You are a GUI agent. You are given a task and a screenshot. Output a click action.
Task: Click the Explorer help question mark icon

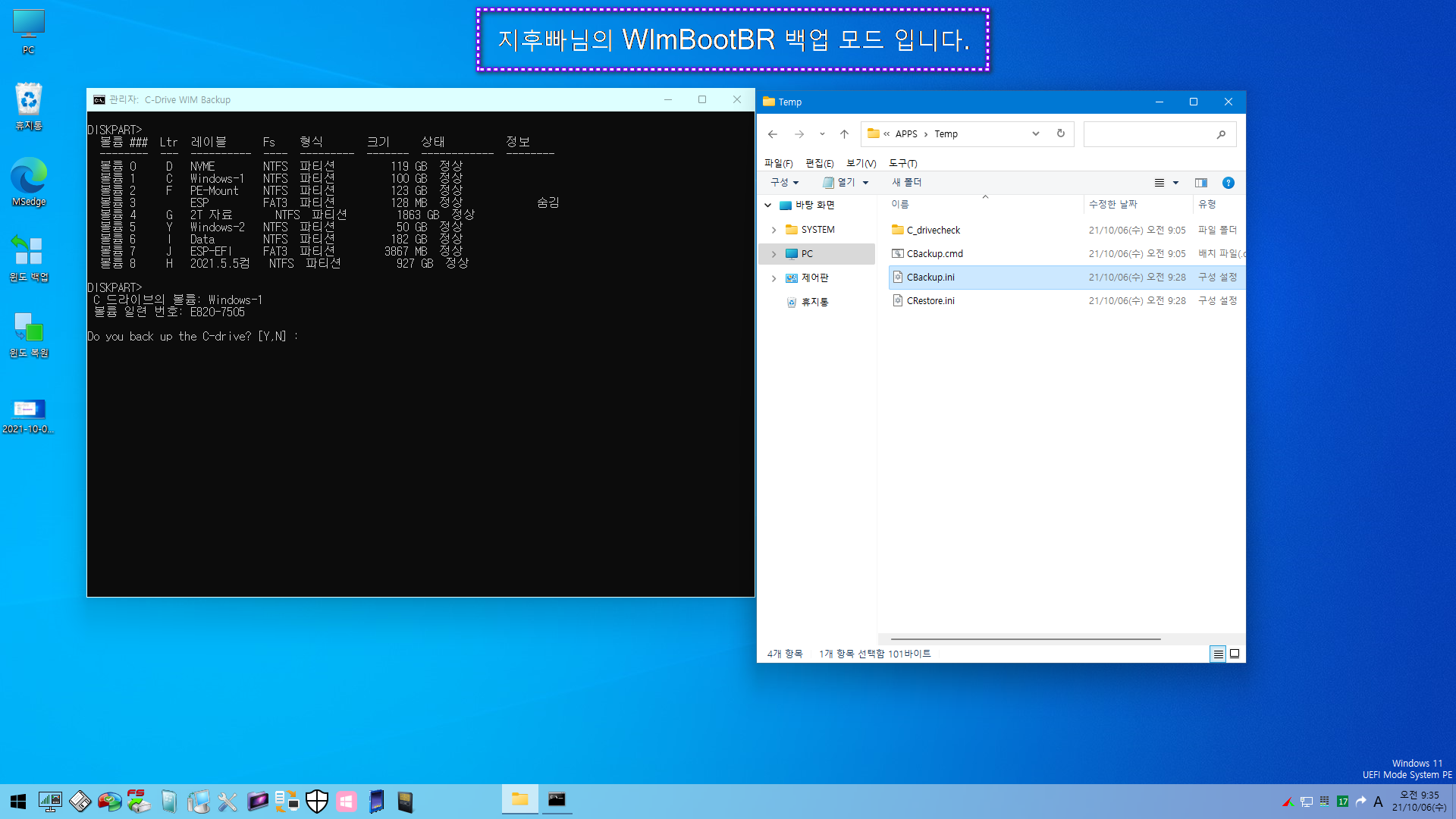(x=1228, y=183)
